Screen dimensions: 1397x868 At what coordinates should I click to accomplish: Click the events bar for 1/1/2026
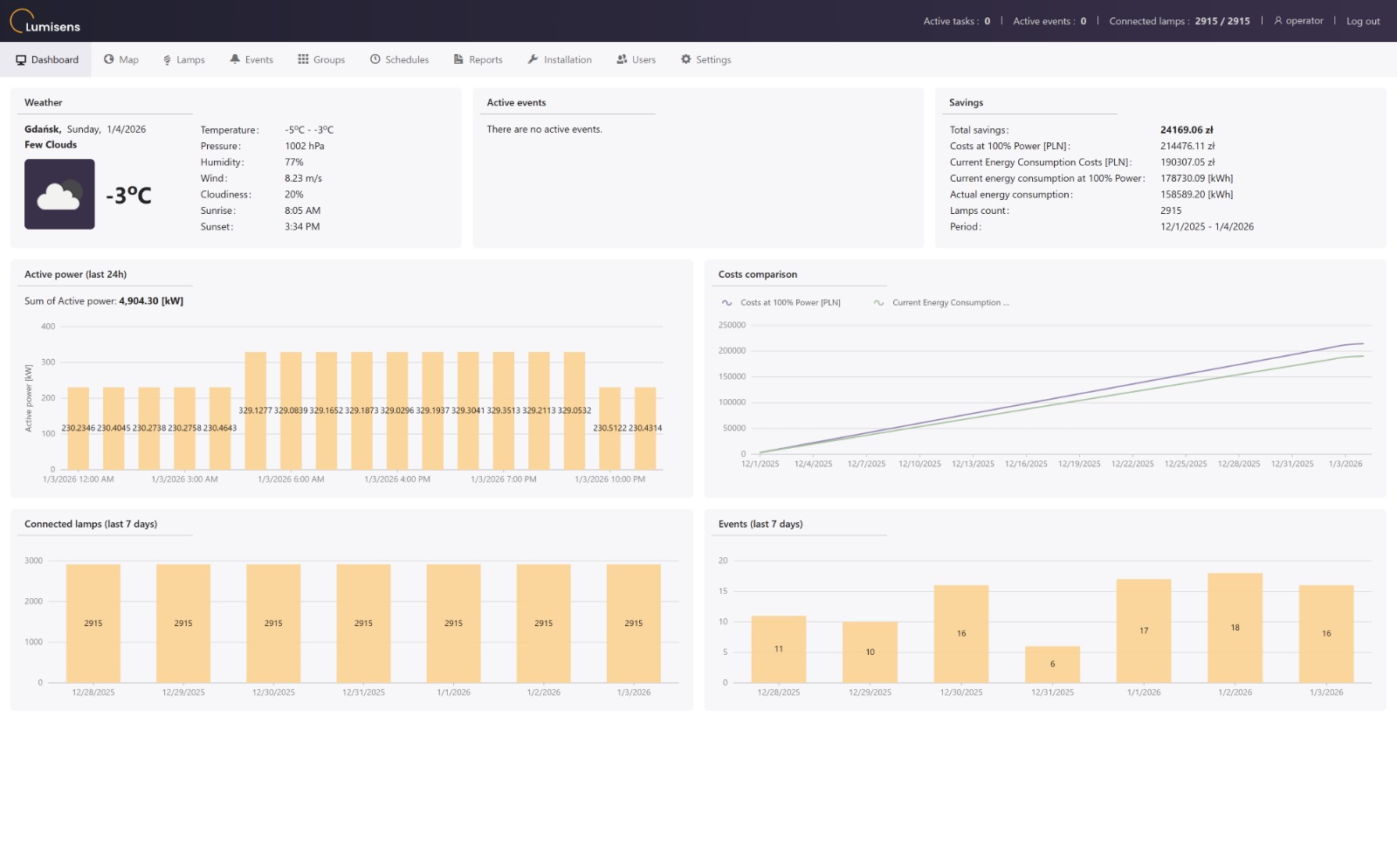tap(1144, 630)
